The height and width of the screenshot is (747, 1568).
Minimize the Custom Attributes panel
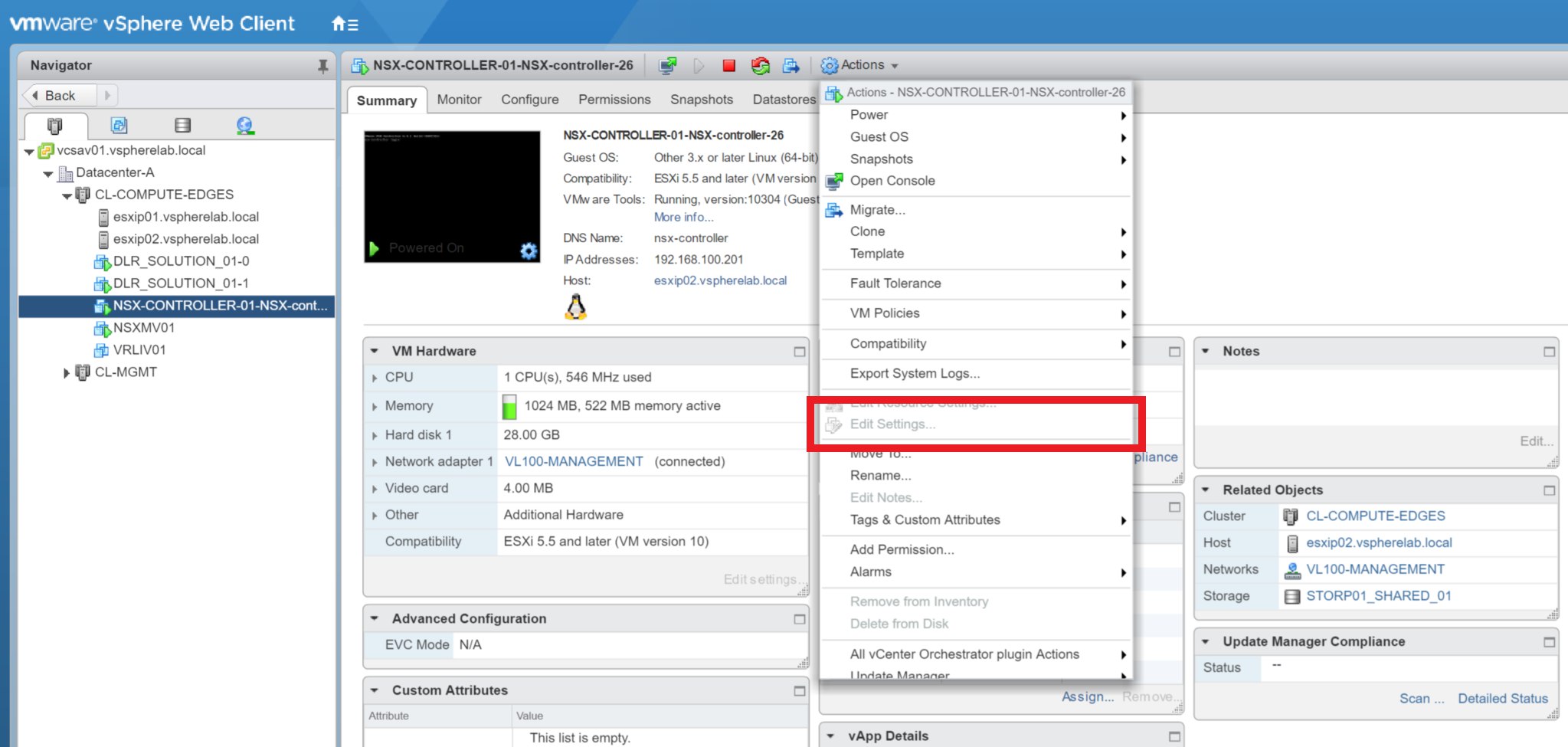pos(799,691)
